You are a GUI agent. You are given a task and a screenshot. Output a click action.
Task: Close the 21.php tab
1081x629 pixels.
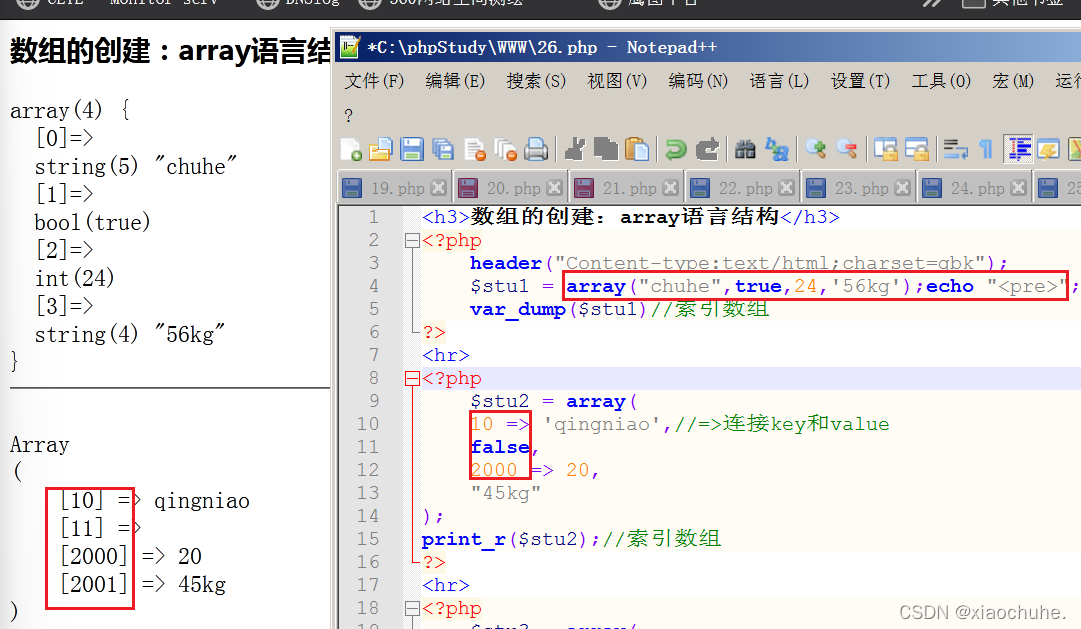pyautogui.click(x=671, y=188)
